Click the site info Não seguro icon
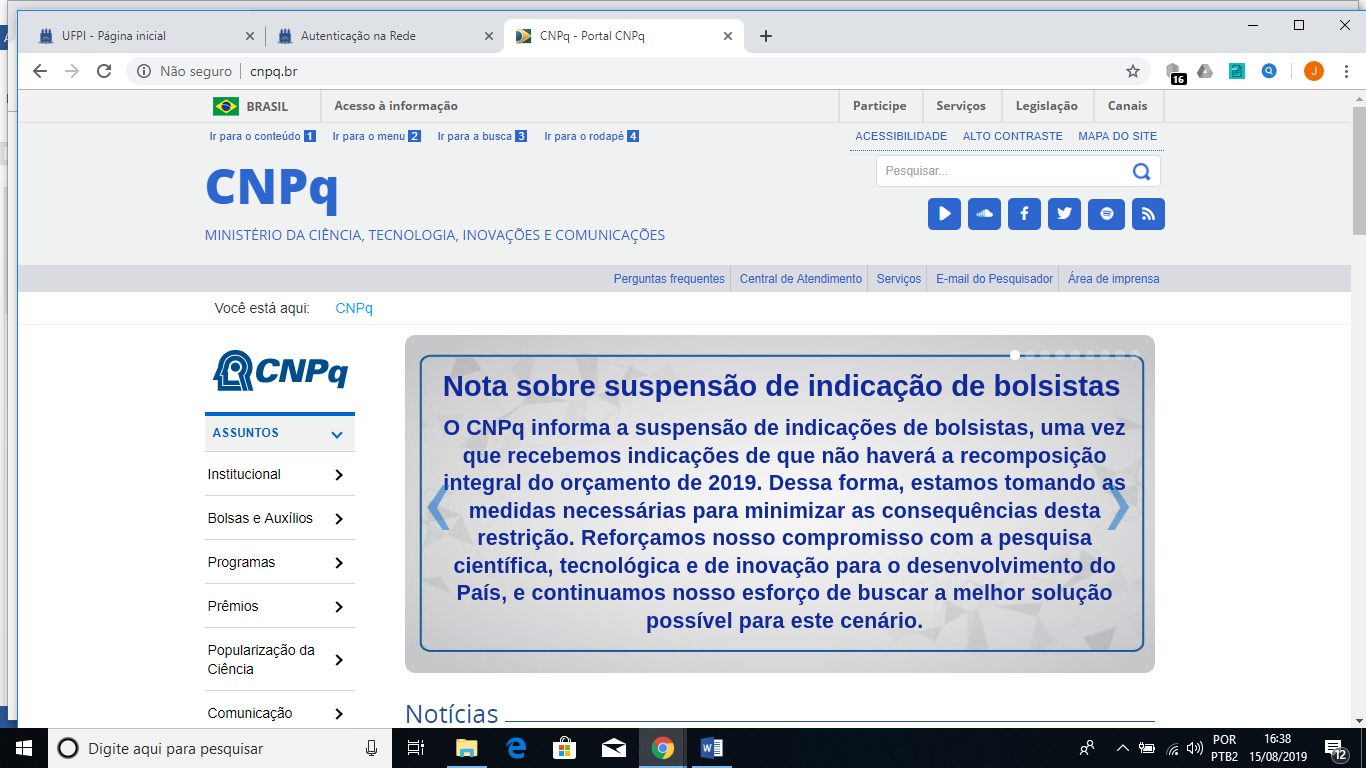1366x768 pixels. pos(144,71)
